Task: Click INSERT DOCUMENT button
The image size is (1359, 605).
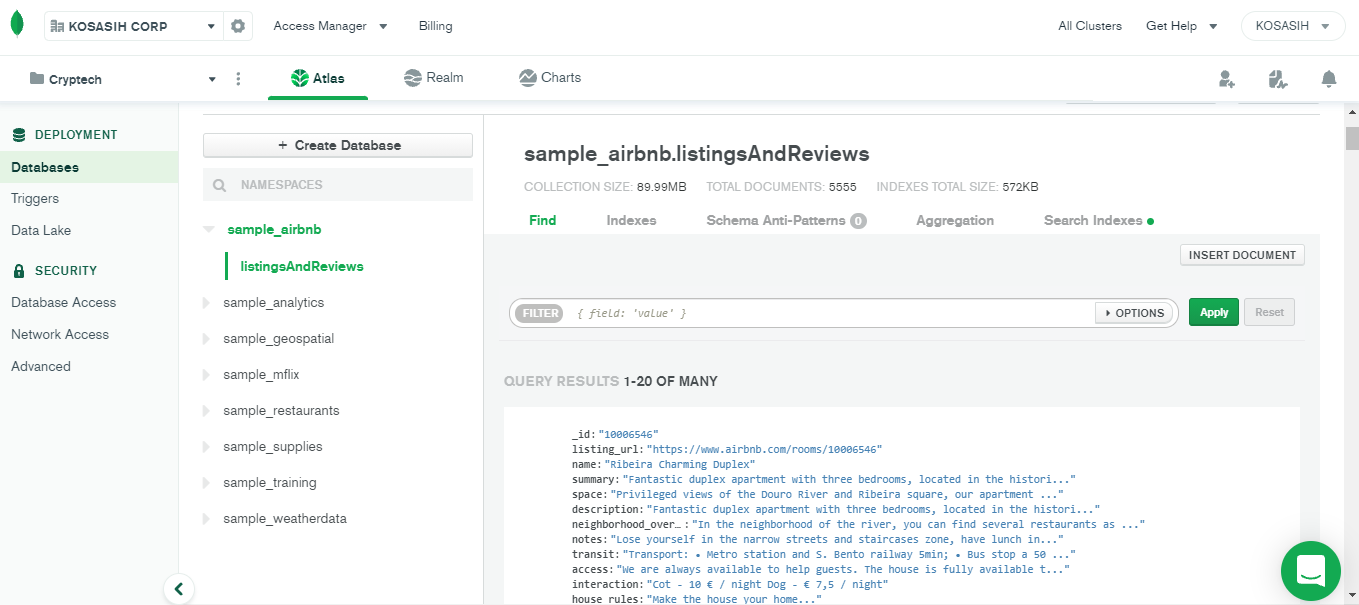Action: tap(1242, 255)
